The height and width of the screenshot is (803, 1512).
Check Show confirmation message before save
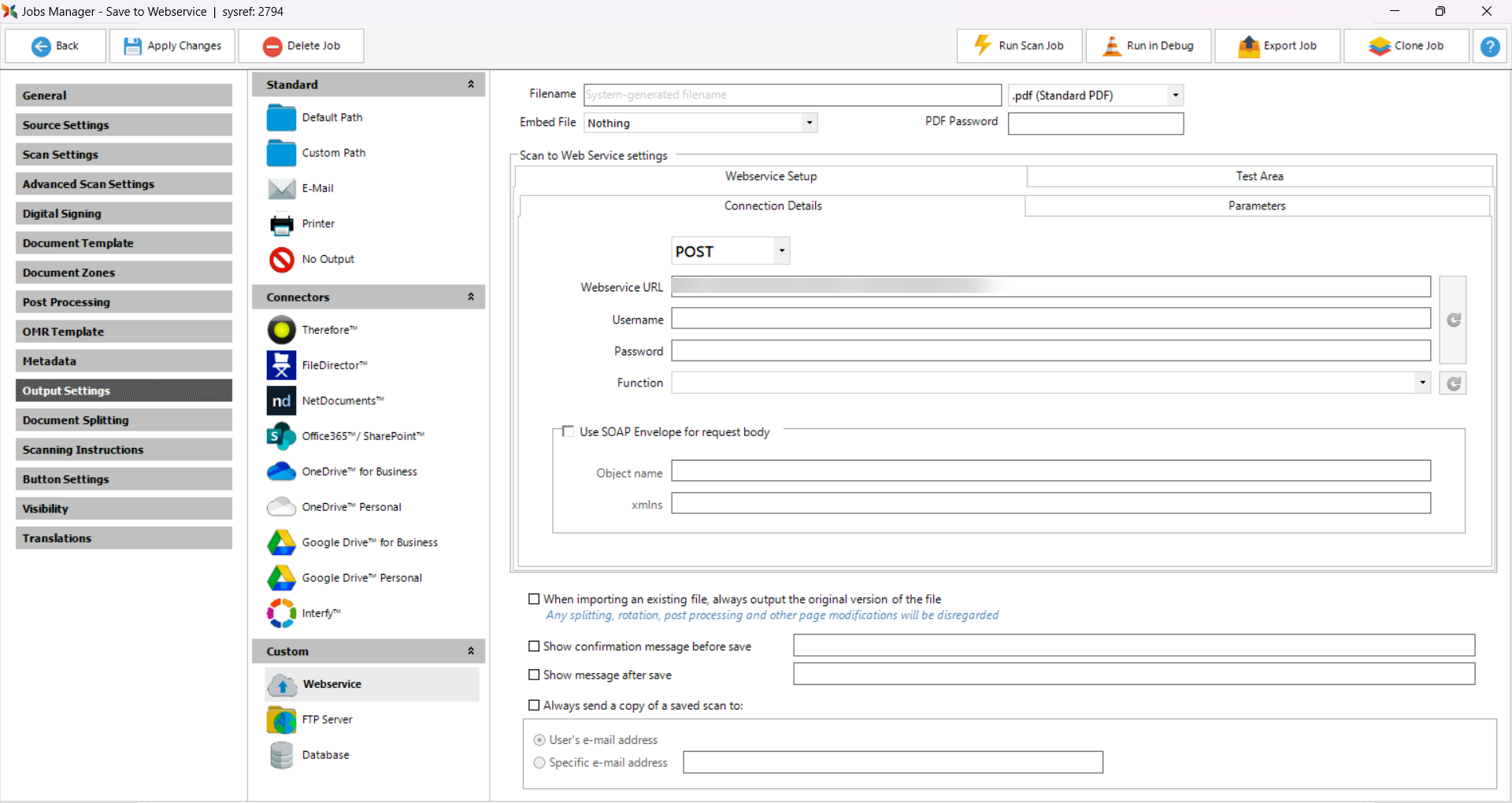(x=534, y=646)
